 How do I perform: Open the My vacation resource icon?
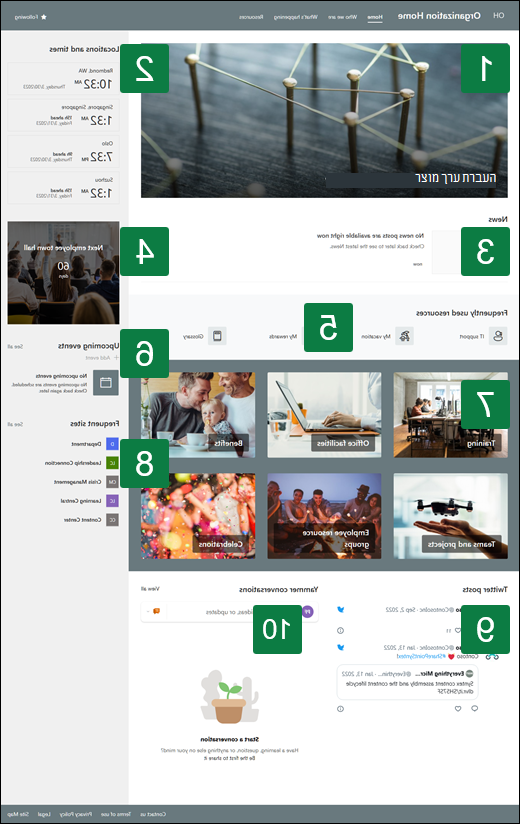tap(404, 336)
